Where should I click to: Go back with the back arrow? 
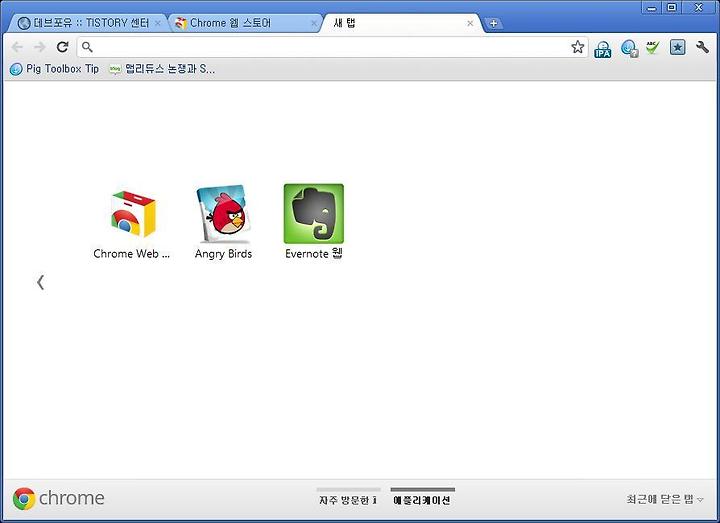pos(17,47)
